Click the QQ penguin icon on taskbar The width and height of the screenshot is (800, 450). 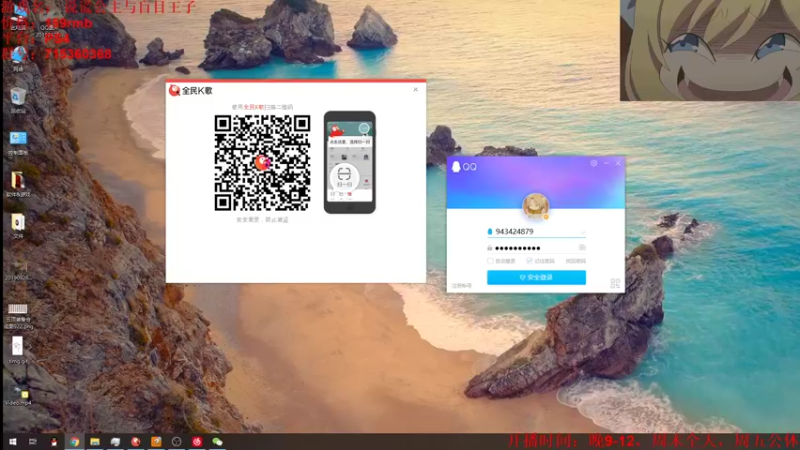(54, 442)
